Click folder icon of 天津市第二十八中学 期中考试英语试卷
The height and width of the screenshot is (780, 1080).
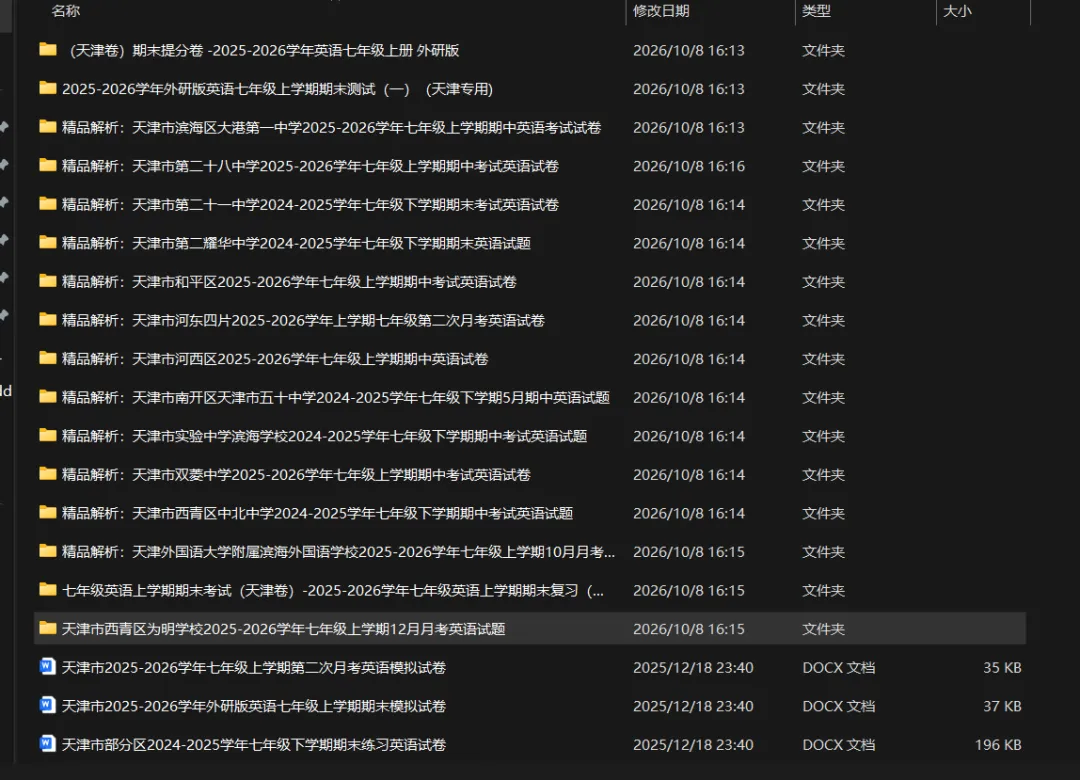(x=48, y=165)
